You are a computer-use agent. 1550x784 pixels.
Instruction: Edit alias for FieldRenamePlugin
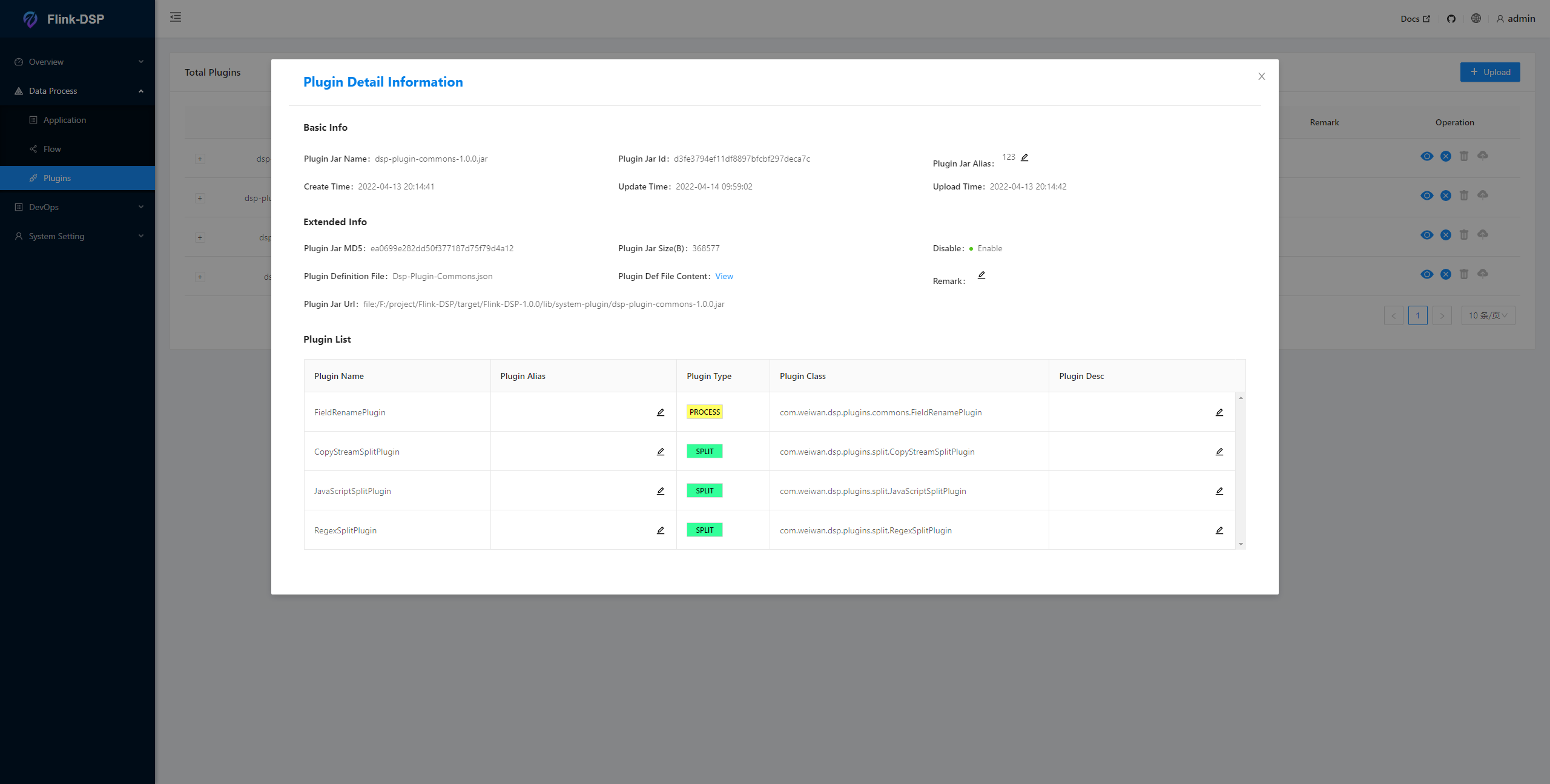pyautogui.click(x=661, y=412)
